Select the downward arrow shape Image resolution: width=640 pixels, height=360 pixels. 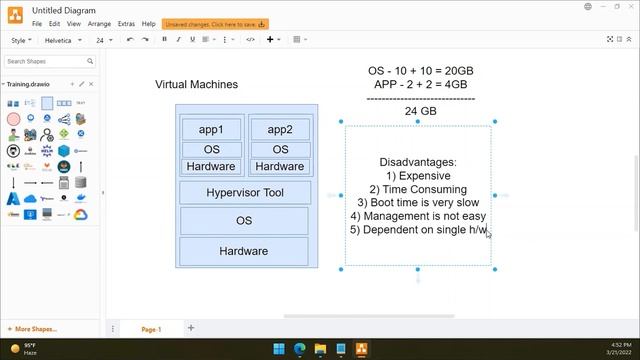click(13, 182)
